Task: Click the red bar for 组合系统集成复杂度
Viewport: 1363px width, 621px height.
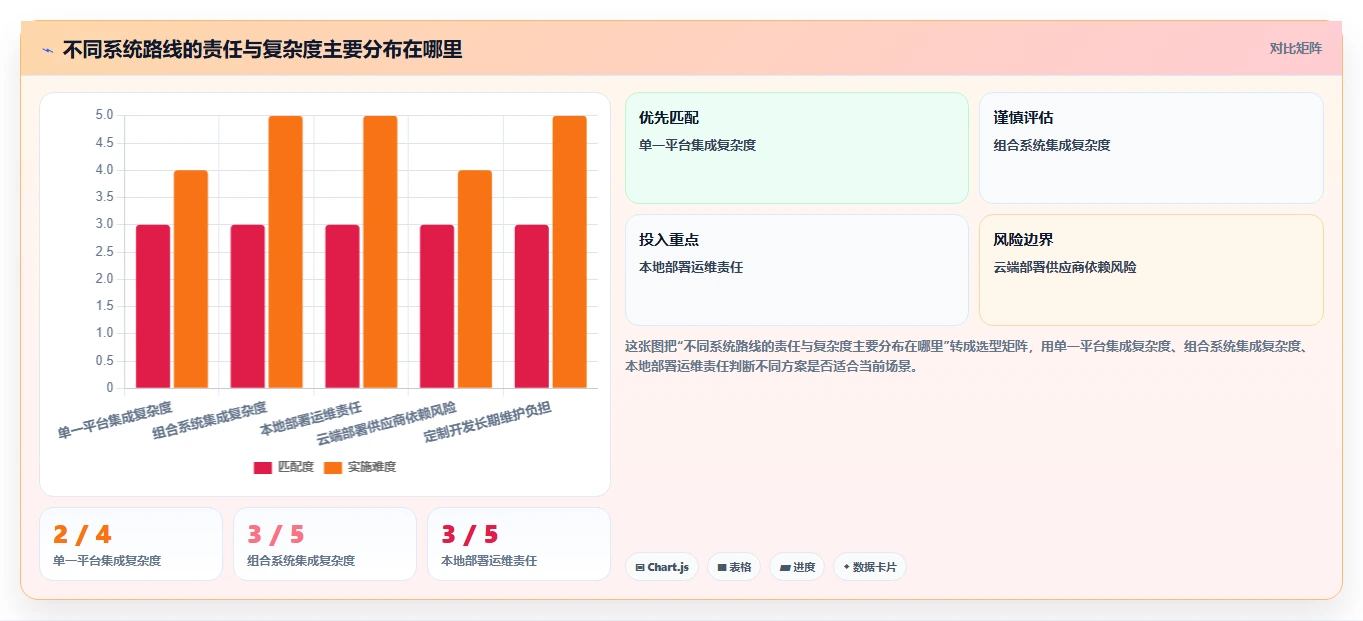Action: tap(248, 306)
